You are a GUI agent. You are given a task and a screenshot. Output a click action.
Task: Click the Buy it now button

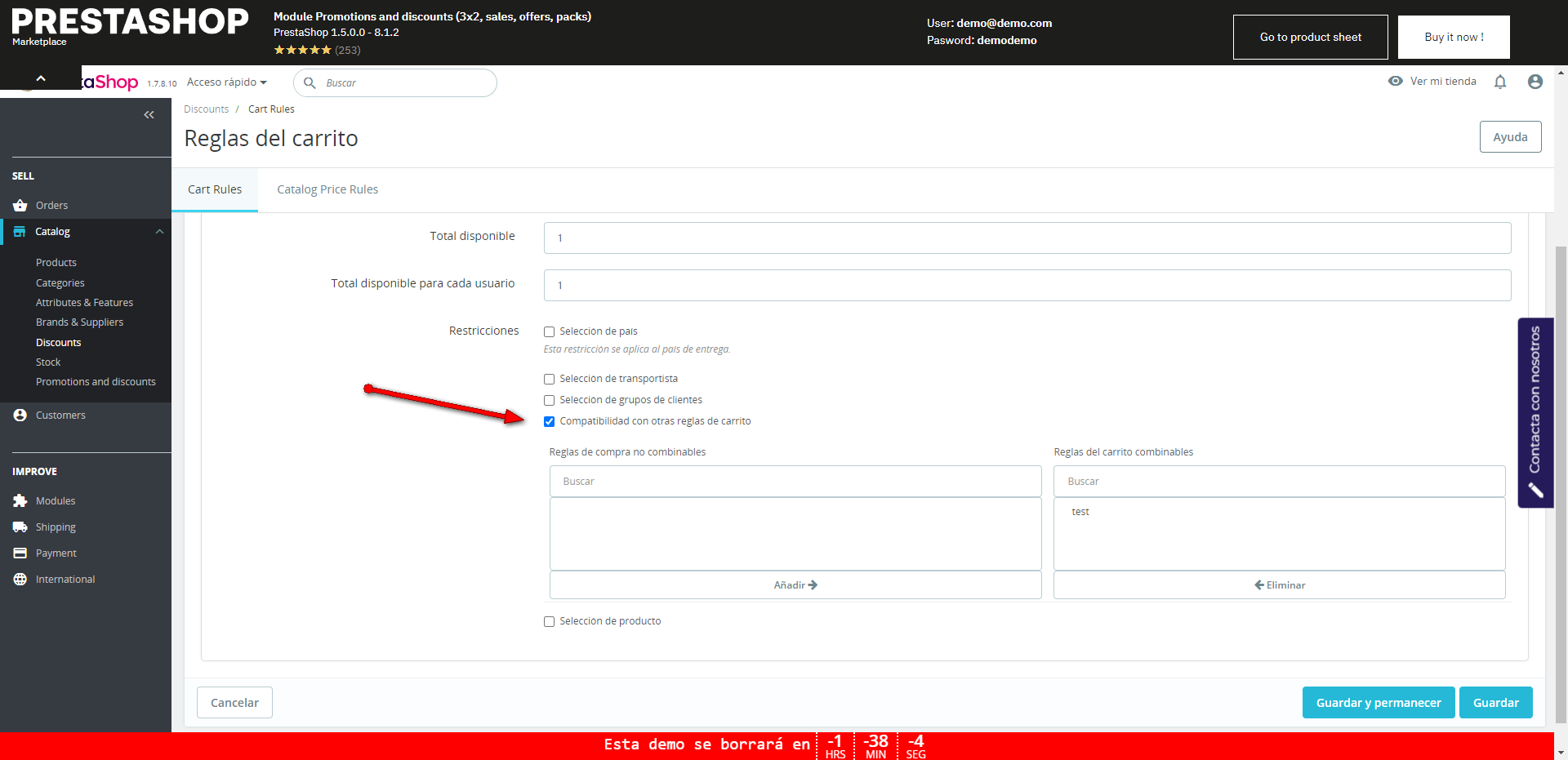pos(1454,37)
